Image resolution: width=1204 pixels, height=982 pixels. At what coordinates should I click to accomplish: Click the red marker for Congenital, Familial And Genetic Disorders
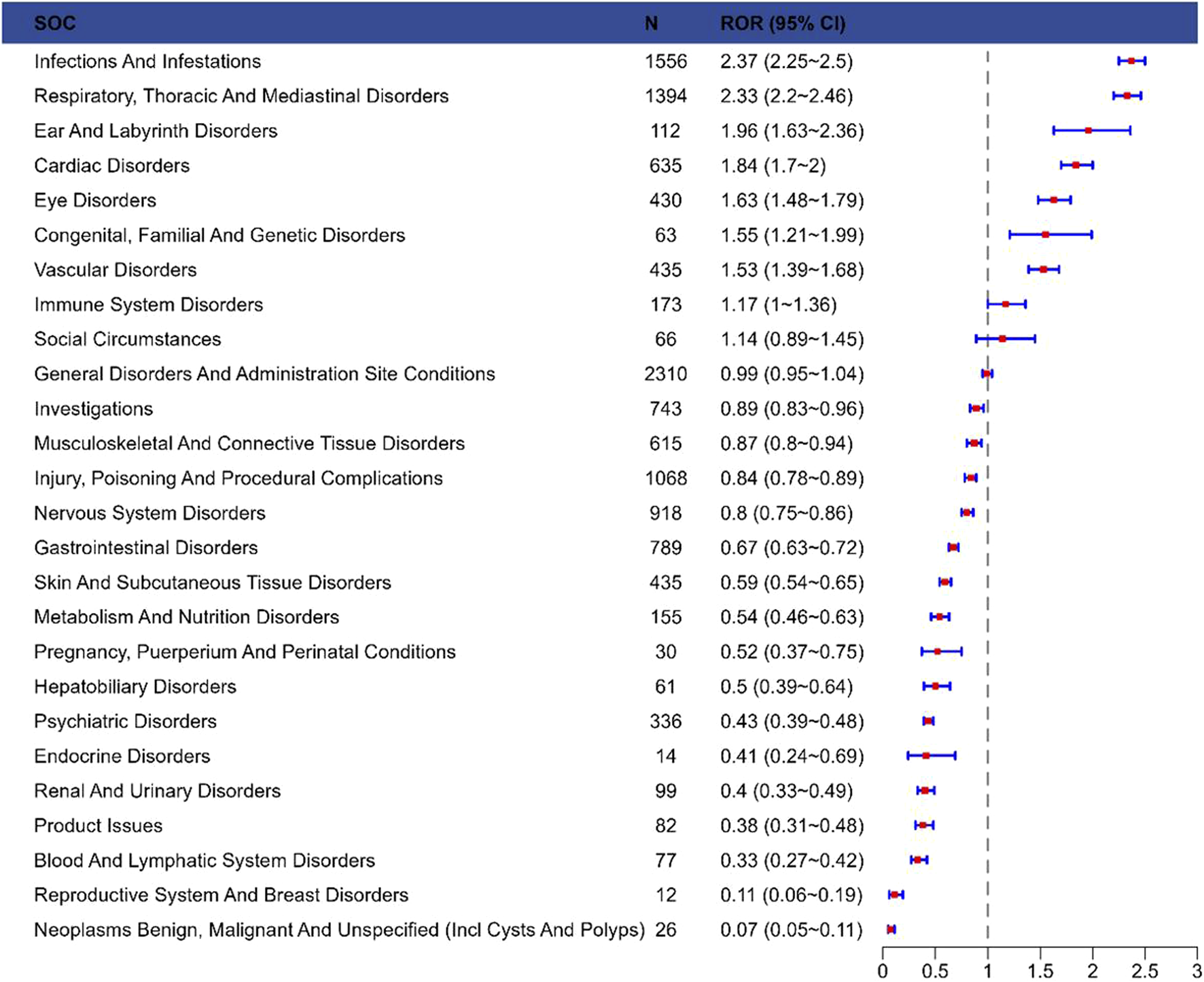[x=1046, y=235]
